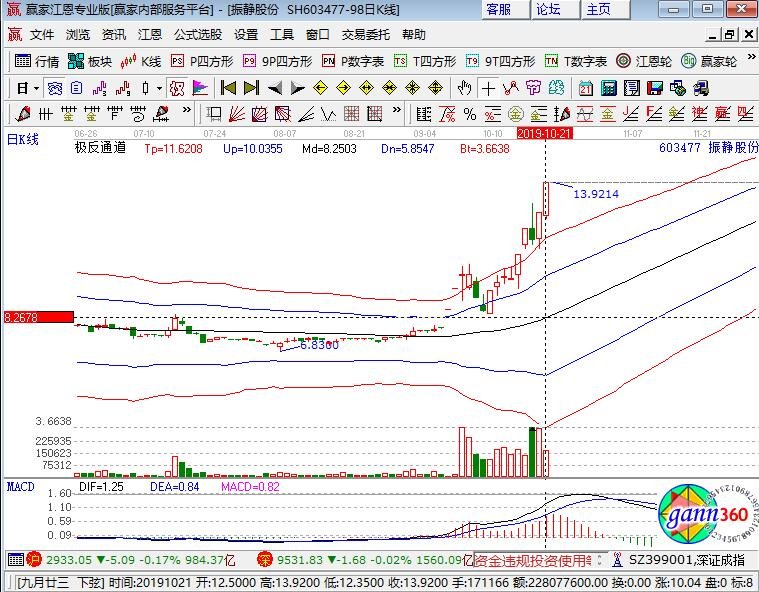Step forward with black right arrow
The image size is (759, 592).
click(x=297, y=89)
